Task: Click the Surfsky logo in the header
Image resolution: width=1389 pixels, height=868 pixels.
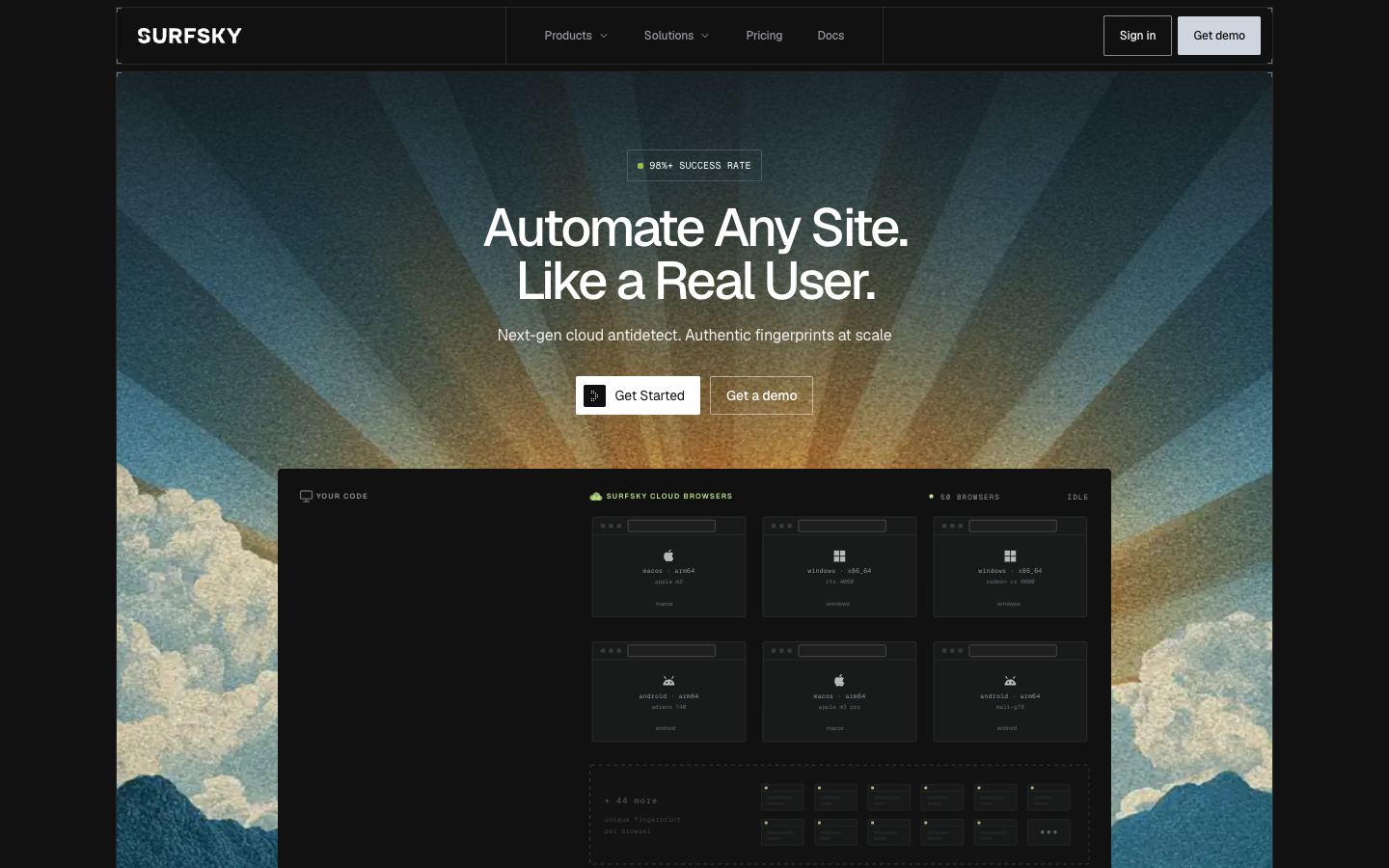Action: click(x=189, y=36)
